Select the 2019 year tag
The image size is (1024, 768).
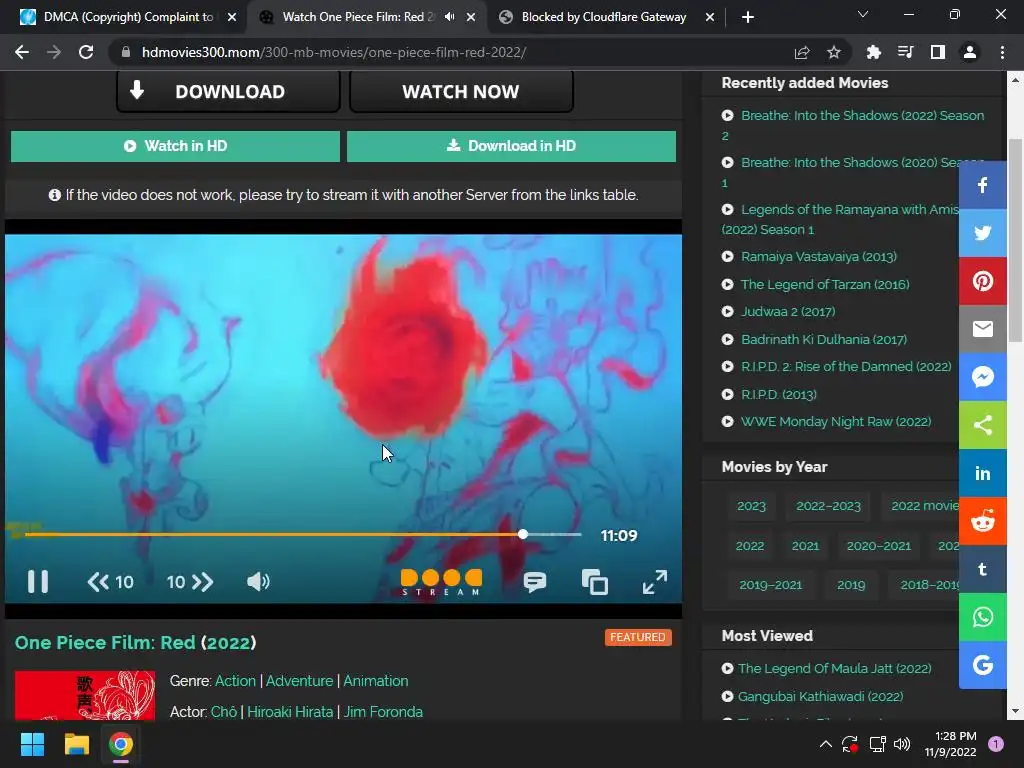point(851,585)
